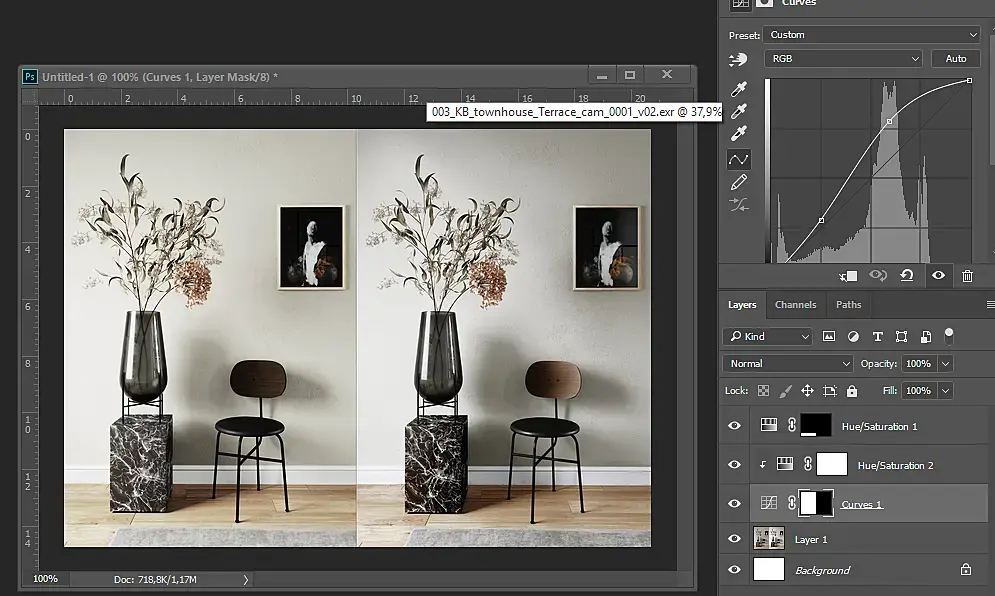Open the Curves Preset dropdown
The height and width of the screenshot is (596, 995).
coord(871,35)
